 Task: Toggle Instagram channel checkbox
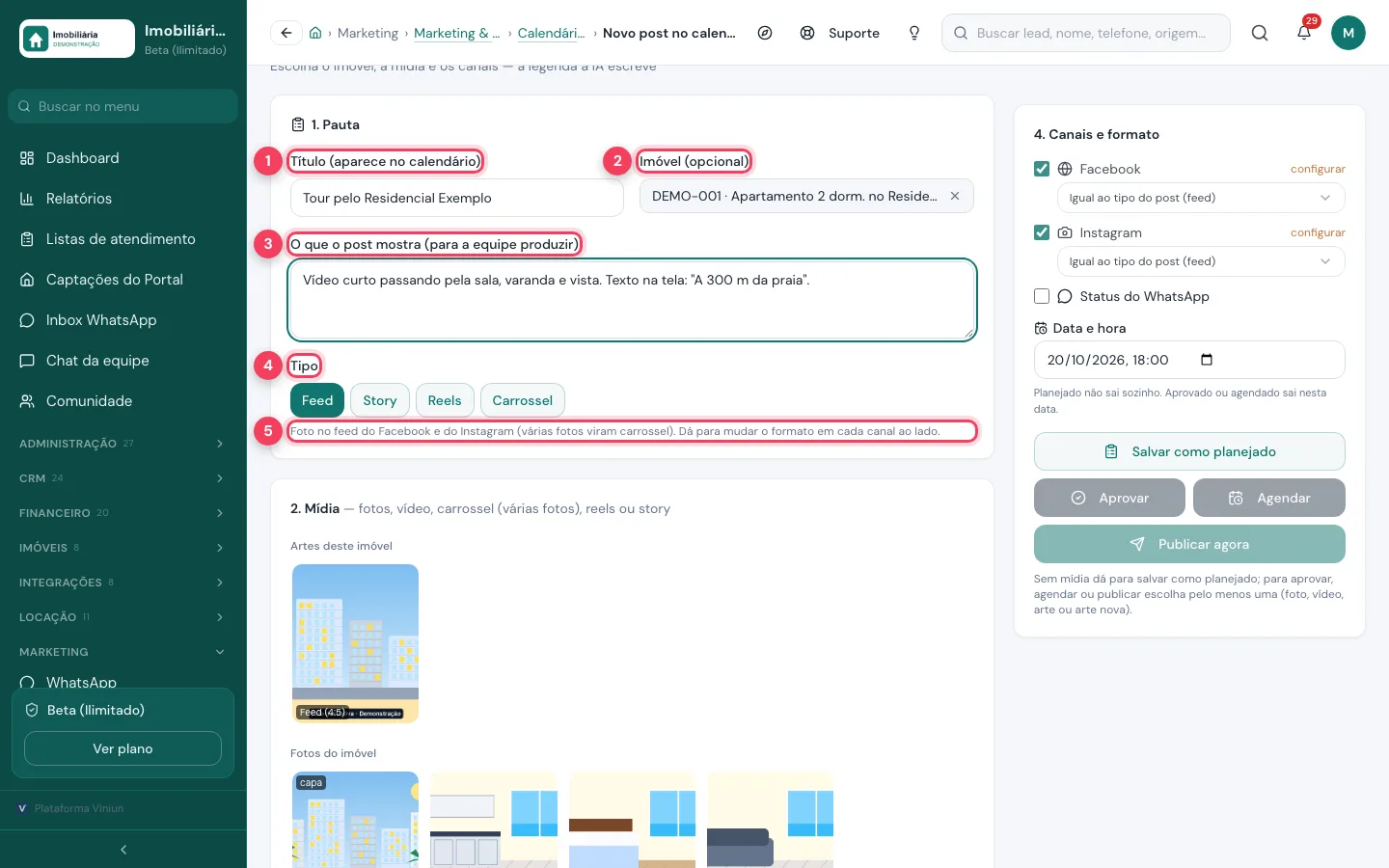coord(1042,232)
